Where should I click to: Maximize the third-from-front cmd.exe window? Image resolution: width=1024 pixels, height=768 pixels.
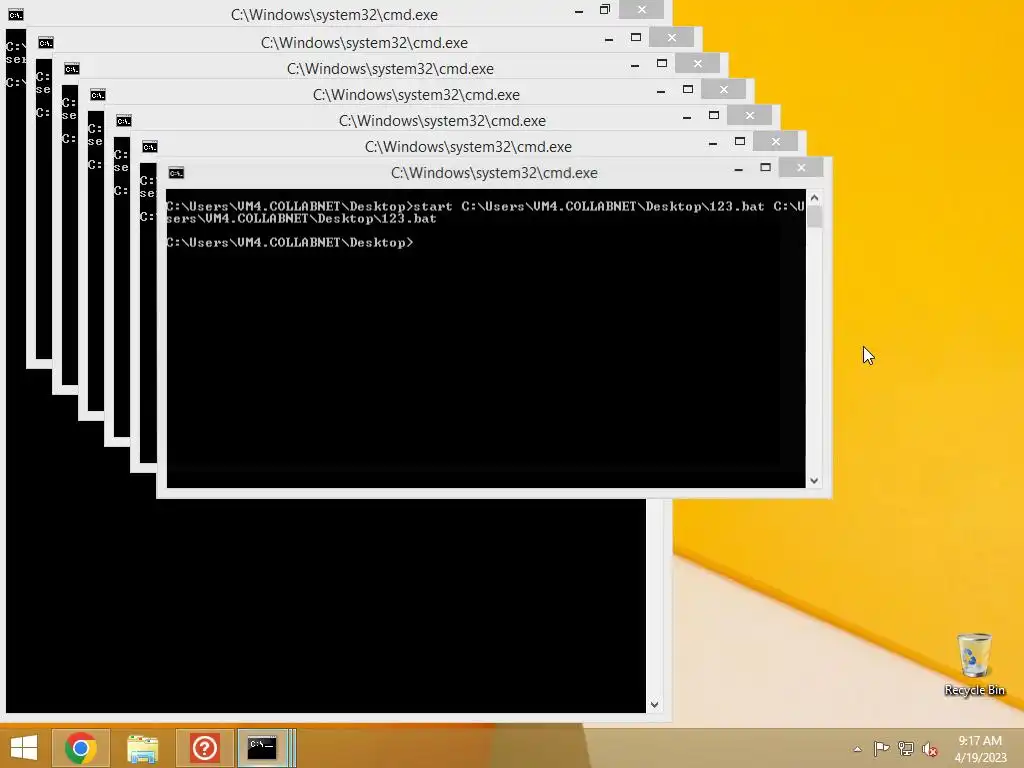[714, 116]
